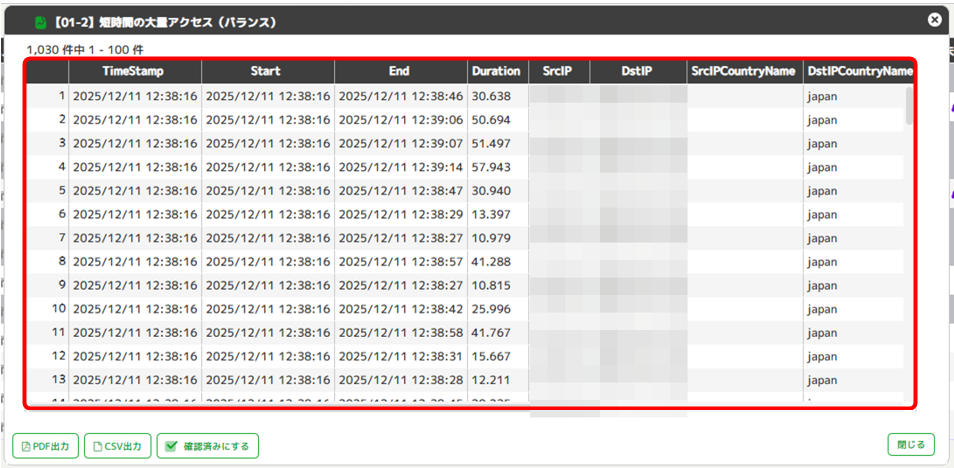Click japan cell in row 7
Screen dimensions: 954x468
tap(823, 239)
